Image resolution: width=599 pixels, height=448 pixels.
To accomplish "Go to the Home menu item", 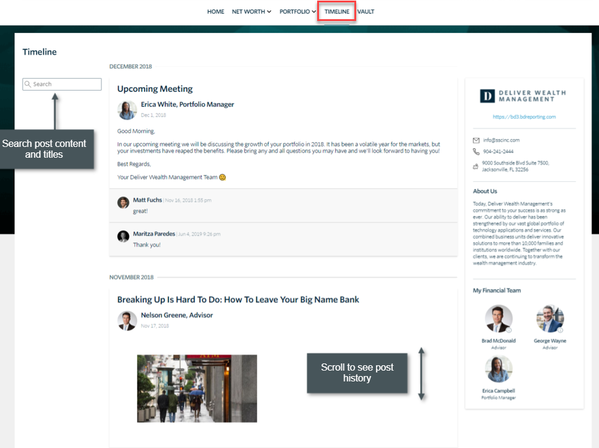I will click(215, 11).
